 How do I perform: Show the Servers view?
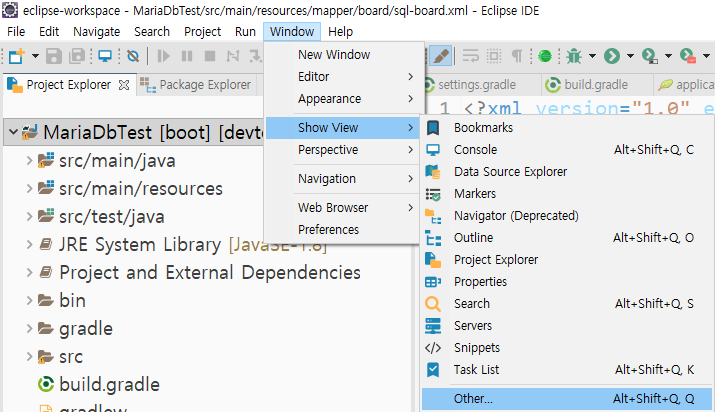(567, 326)
